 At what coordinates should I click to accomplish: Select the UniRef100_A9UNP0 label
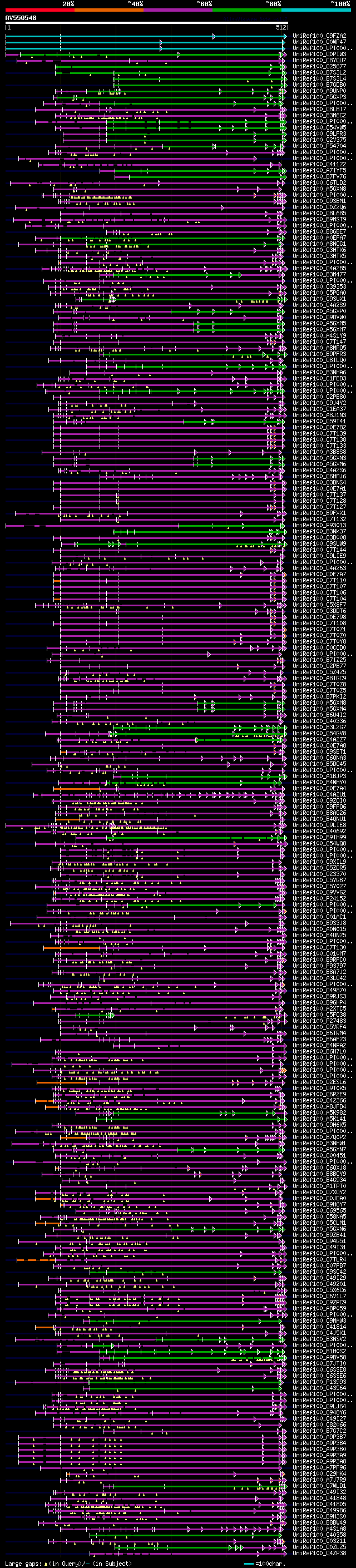[319, 91]
